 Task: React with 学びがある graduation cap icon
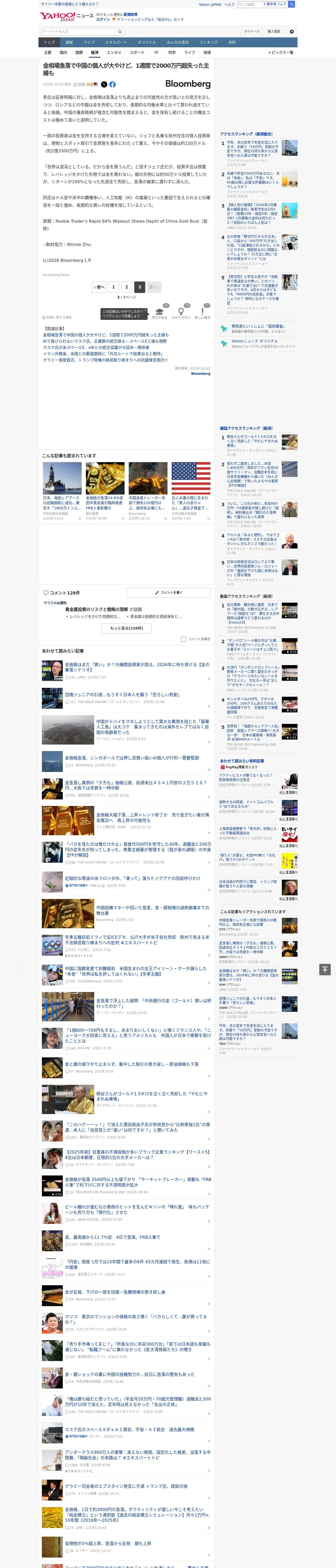(x=160, y=312)
